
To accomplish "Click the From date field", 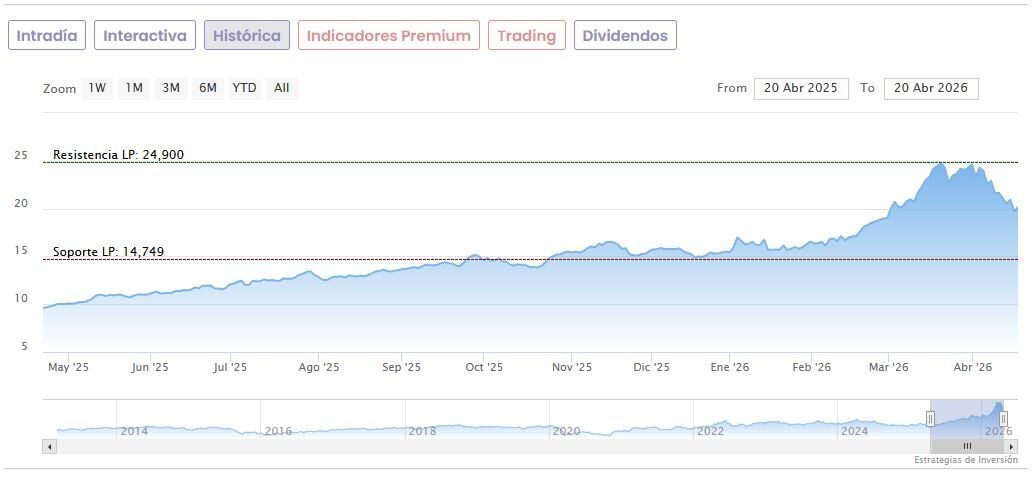I will pyautogui.click(x=801, y=88).
